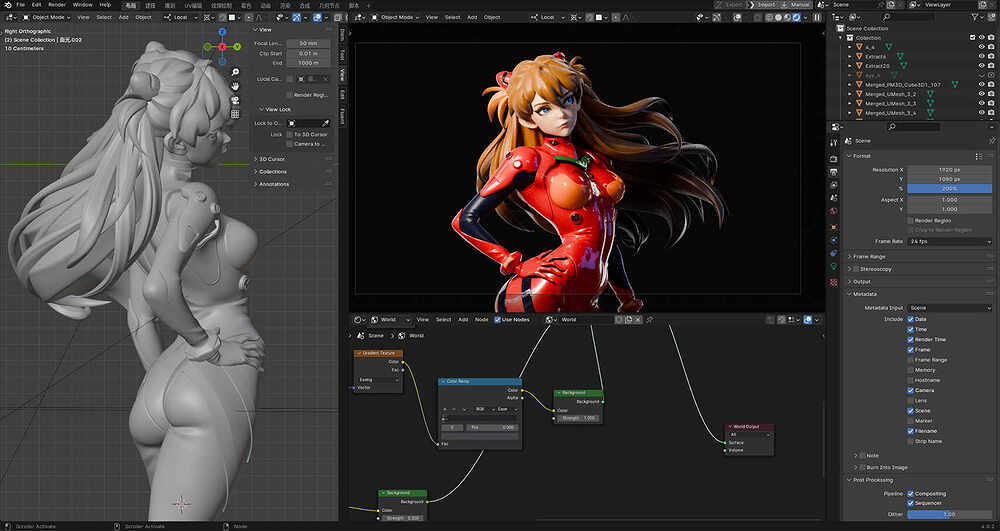Open the Render properties tab icon
The width and height of the screenshot is (1000, 531).
[834, 159]
